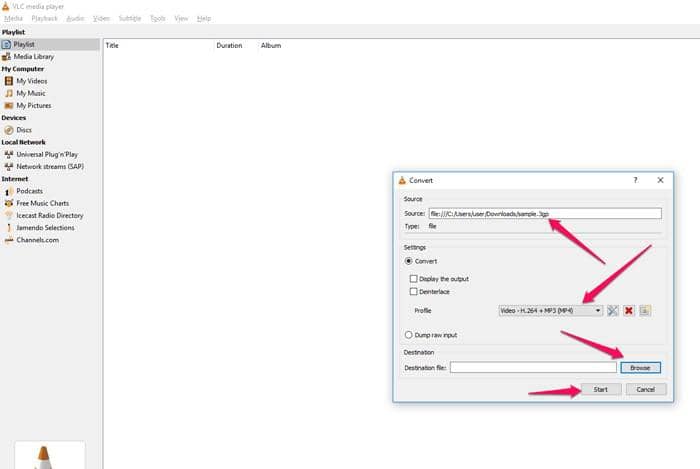Expand the Profile dropdown list

[x=598, y=311]
